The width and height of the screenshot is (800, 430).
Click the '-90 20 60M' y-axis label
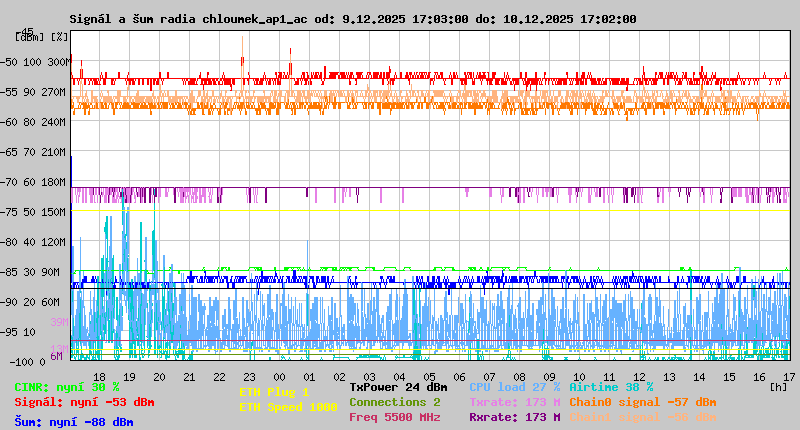[30, 302]
